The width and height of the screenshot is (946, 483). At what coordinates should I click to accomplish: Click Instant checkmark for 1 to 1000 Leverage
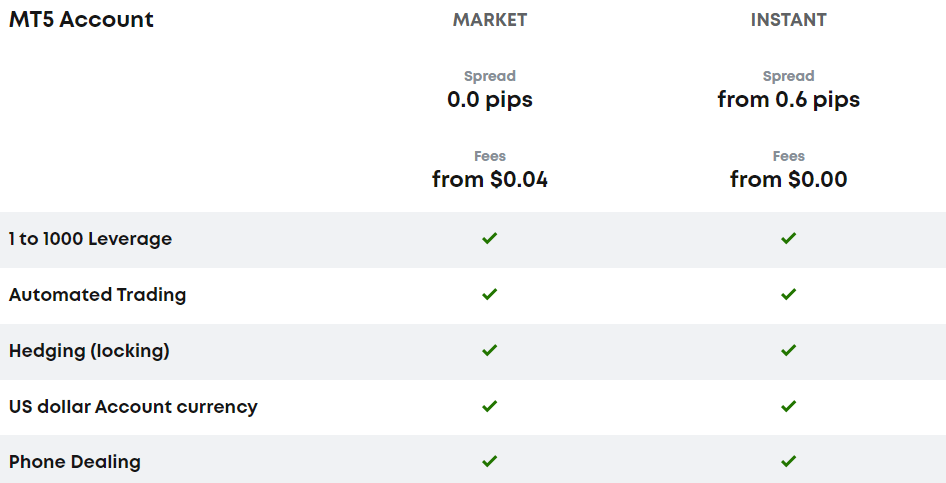[x=788, y=238]
